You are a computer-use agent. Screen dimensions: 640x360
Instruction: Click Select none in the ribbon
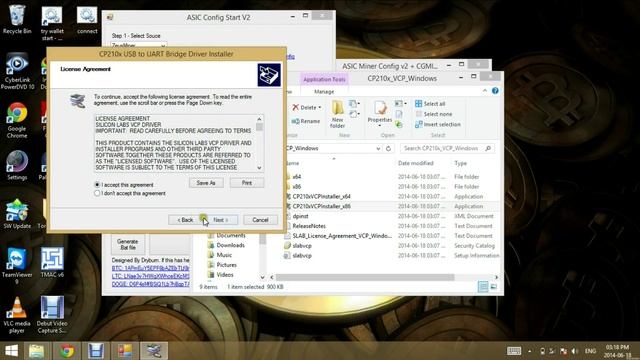point(433,114)
